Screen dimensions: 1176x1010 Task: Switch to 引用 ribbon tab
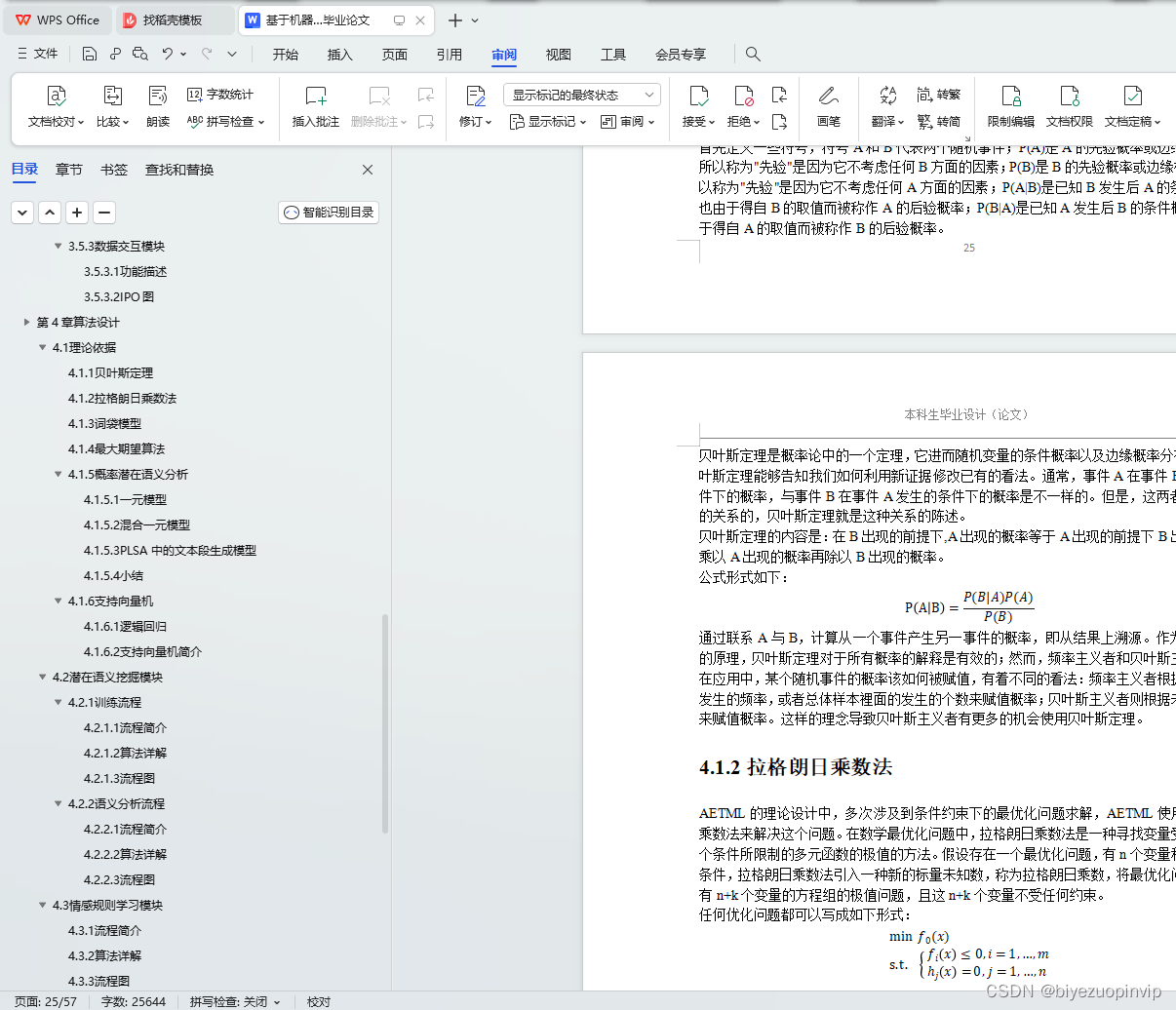pos(450,55)
